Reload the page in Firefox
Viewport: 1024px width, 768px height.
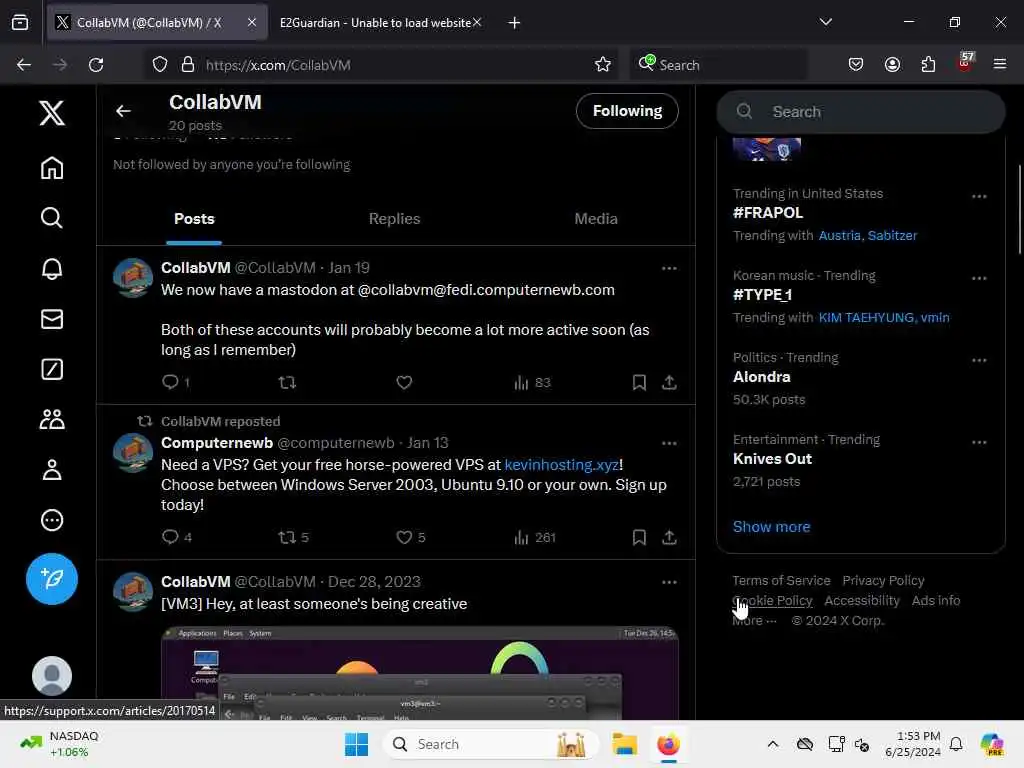tap(96, 65)
